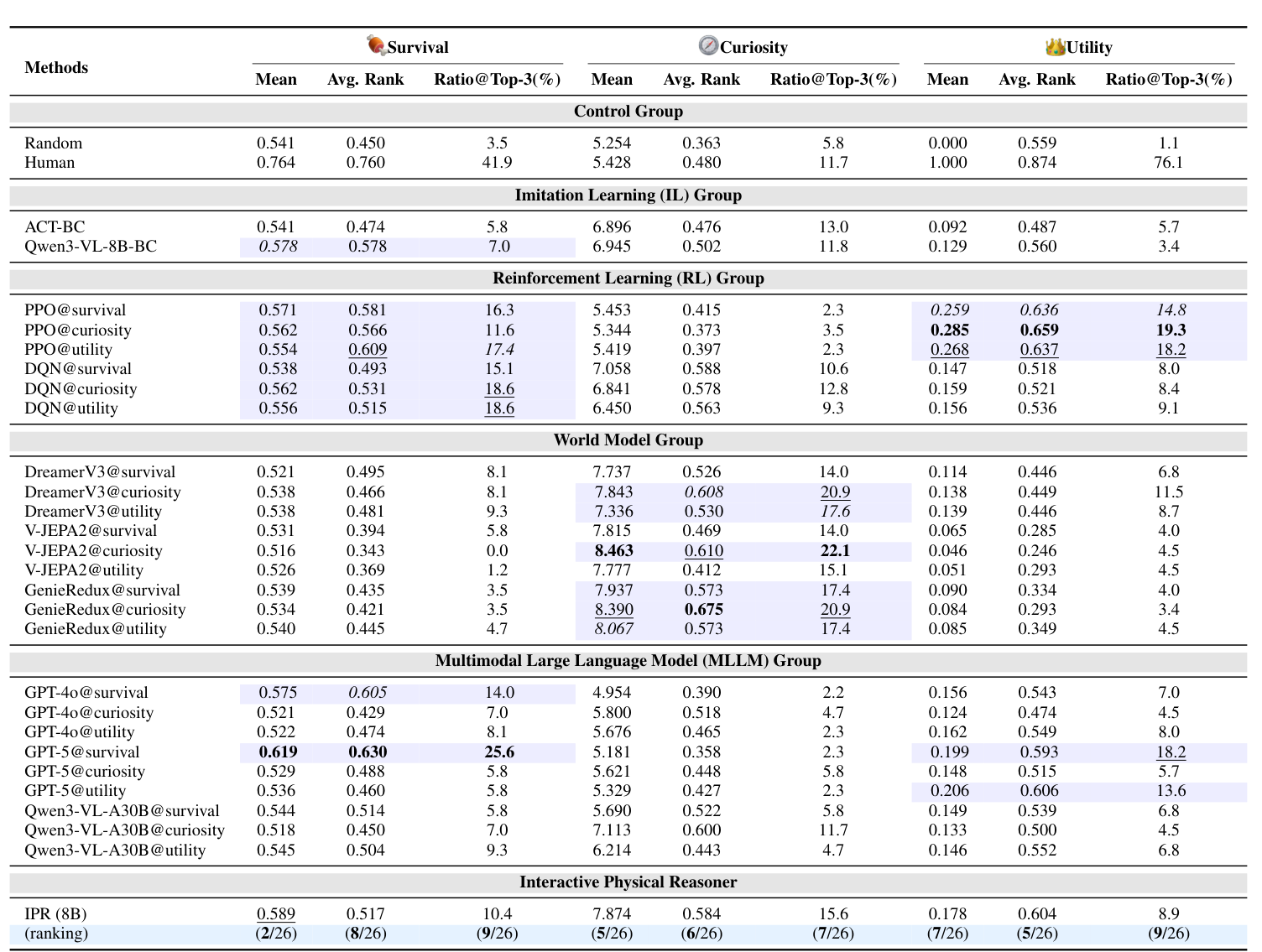Click underlined 0.589 Survival mean for IPR
Image resolution: width=1262 pixels, height=952 pixels.
tap(276, 914)
